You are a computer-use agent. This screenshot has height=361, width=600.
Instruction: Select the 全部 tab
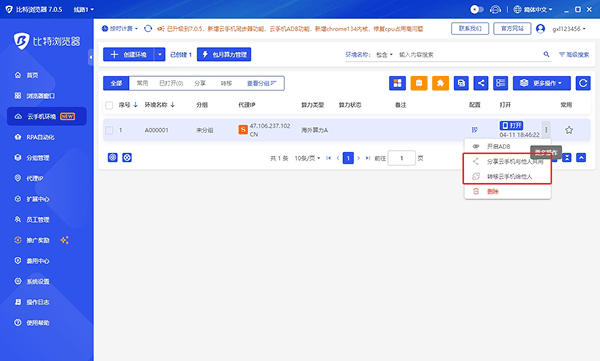pos(116,83)
